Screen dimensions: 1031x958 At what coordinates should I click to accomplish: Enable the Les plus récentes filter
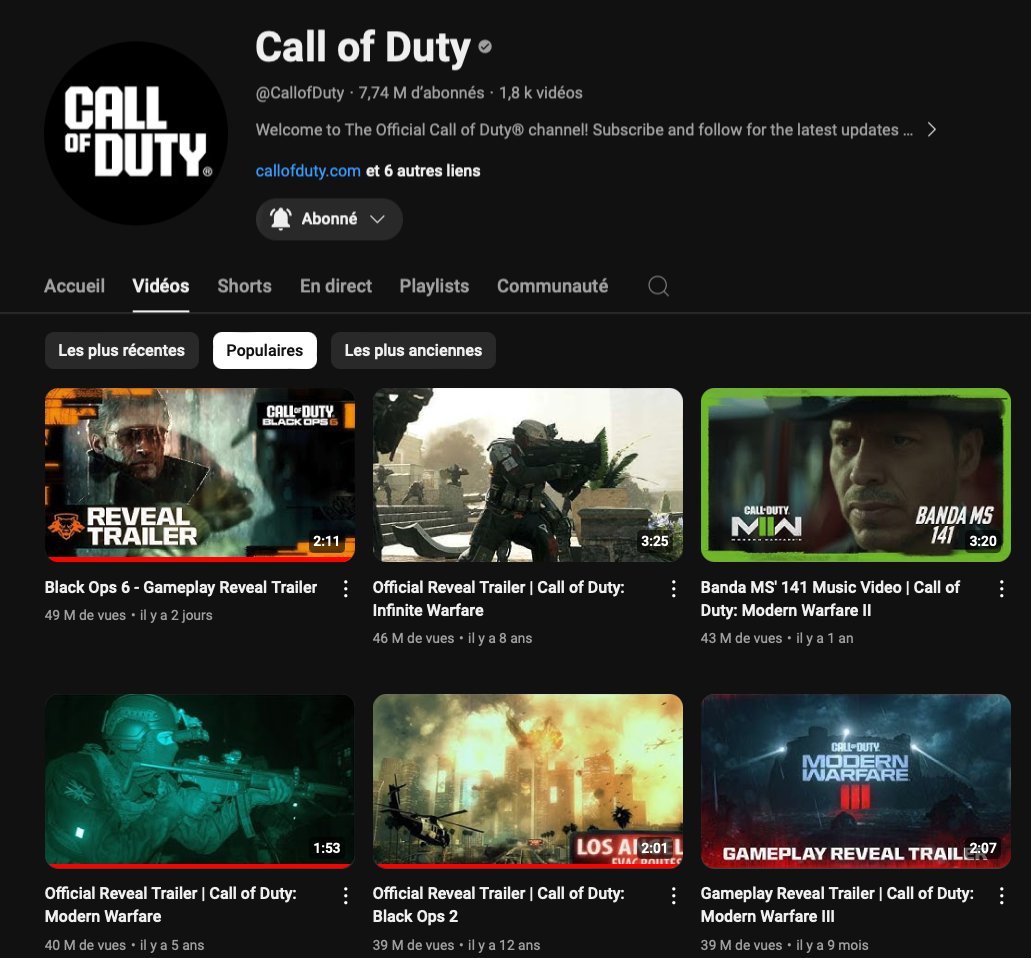pos(121,350)
